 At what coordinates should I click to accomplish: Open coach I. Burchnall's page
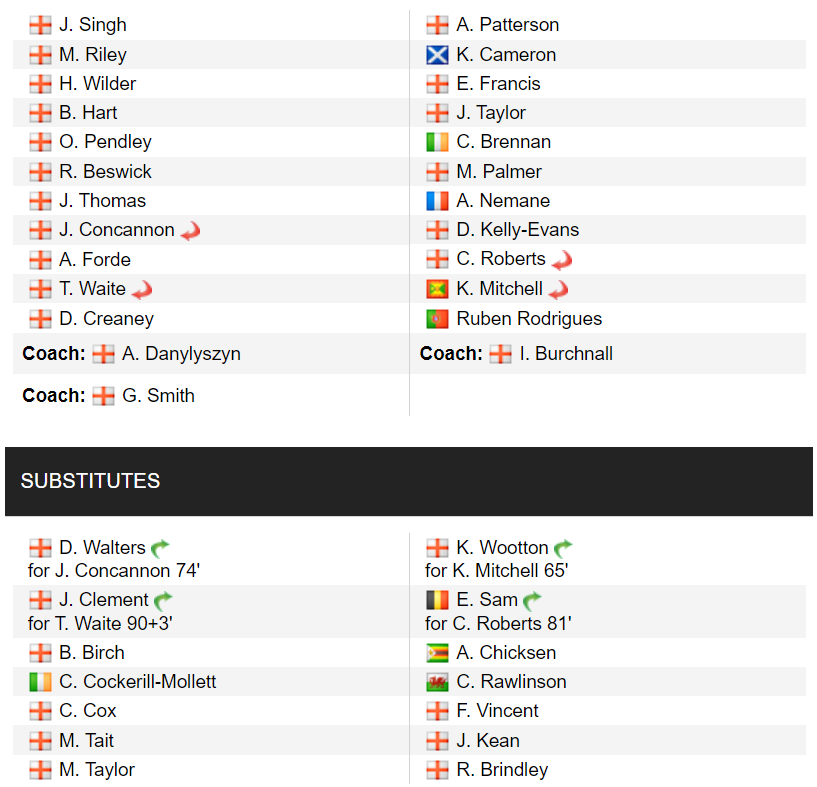click(565, 354)
